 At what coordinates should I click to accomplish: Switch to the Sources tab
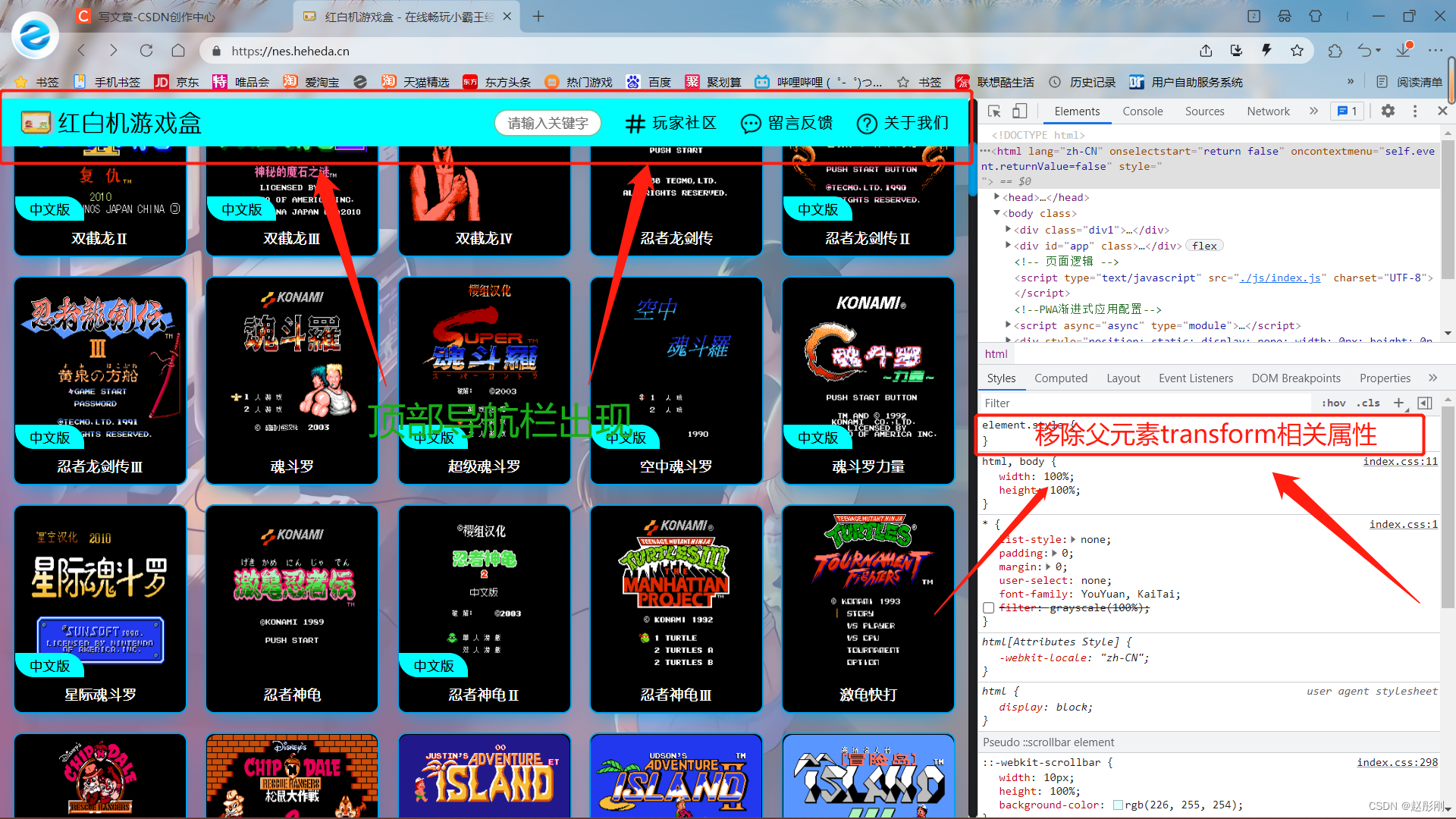click(x=1204, y=111)
